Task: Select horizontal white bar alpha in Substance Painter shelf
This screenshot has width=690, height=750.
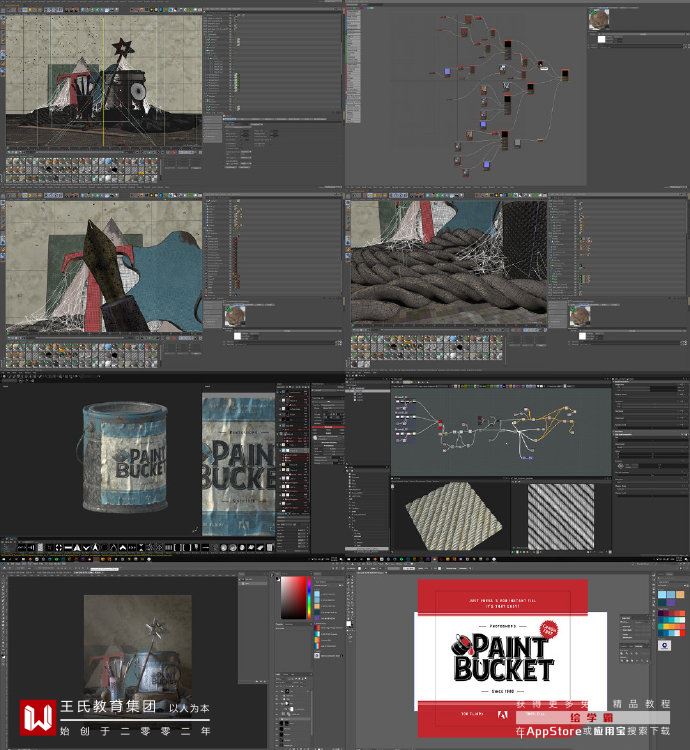Action: click(68, 547)
